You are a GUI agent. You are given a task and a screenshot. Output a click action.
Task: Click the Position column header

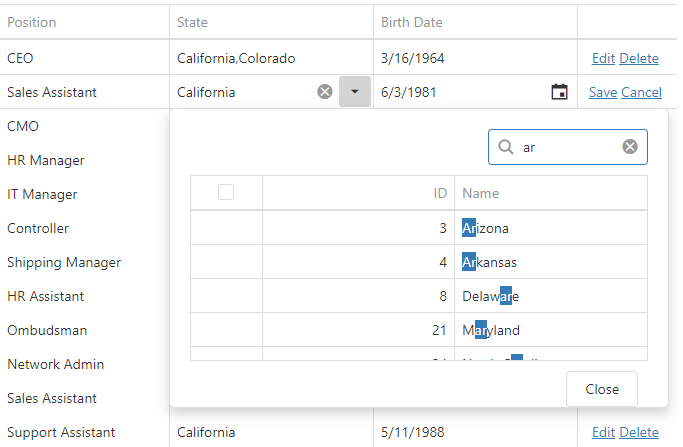pos(85,22)
